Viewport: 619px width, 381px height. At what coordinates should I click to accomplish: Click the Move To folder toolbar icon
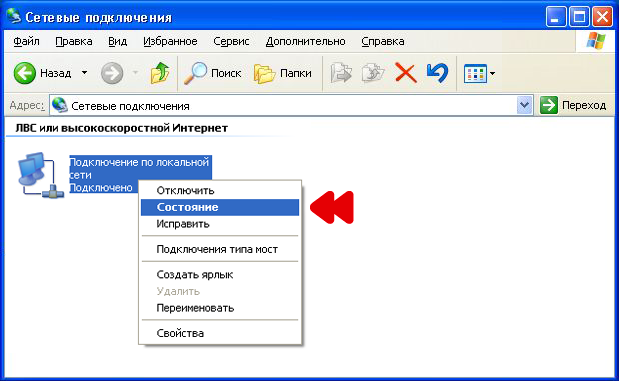[341, 73]
